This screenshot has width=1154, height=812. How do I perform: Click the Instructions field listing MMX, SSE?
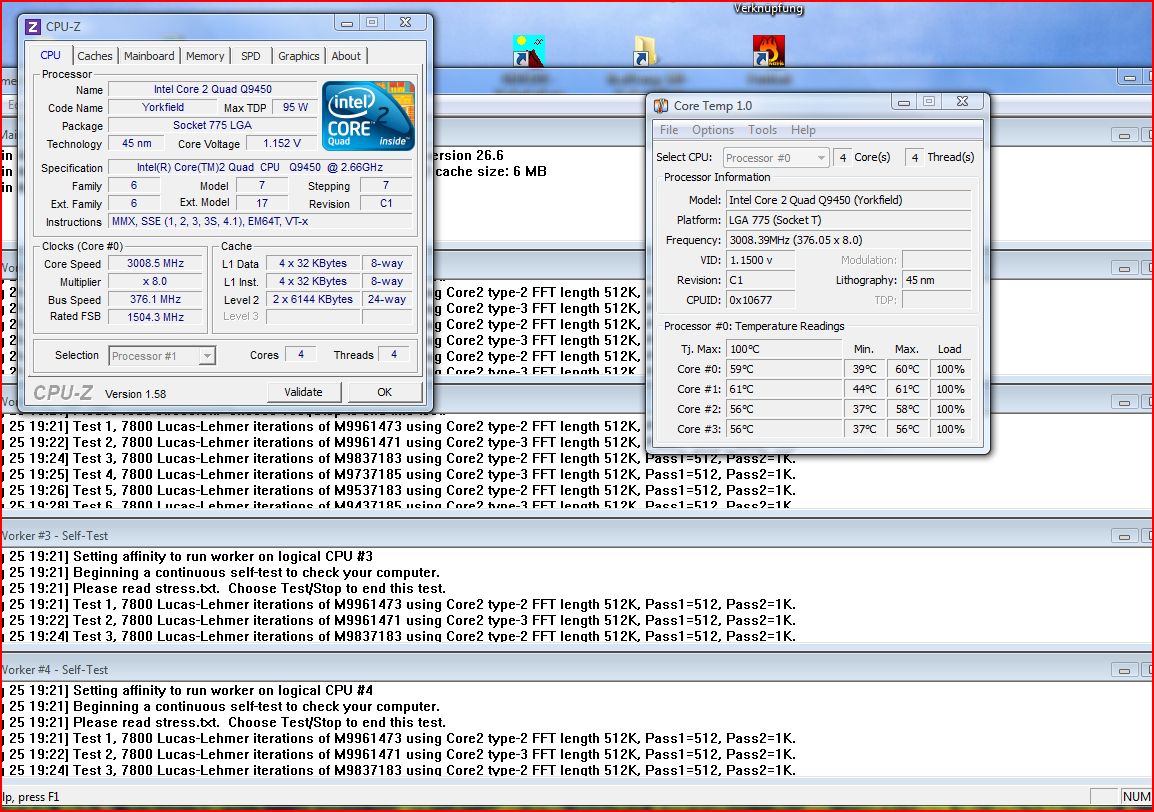tap(261, 221)
